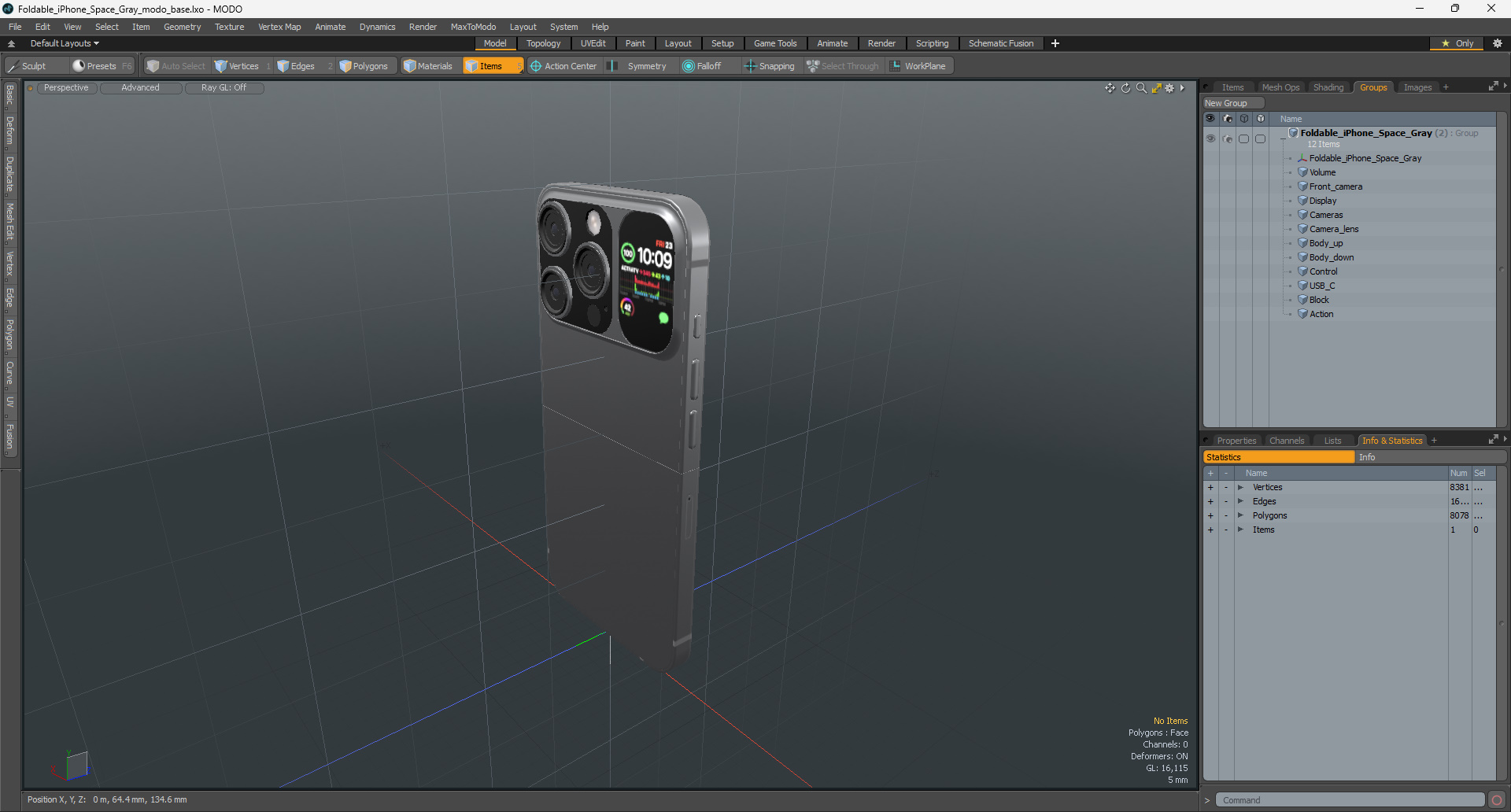Click the Volume group item icon

click(x=1302, y=172)
